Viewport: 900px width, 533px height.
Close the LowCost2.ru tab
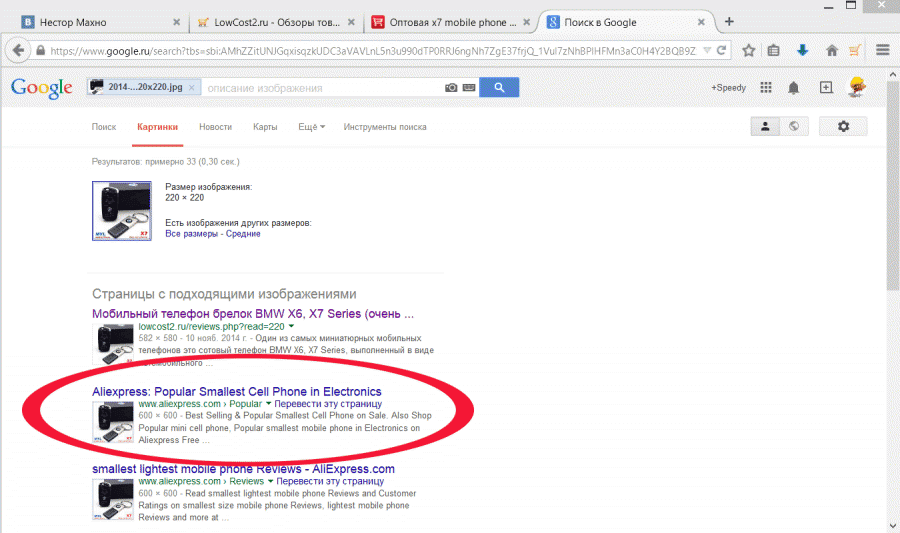[351, 22]
